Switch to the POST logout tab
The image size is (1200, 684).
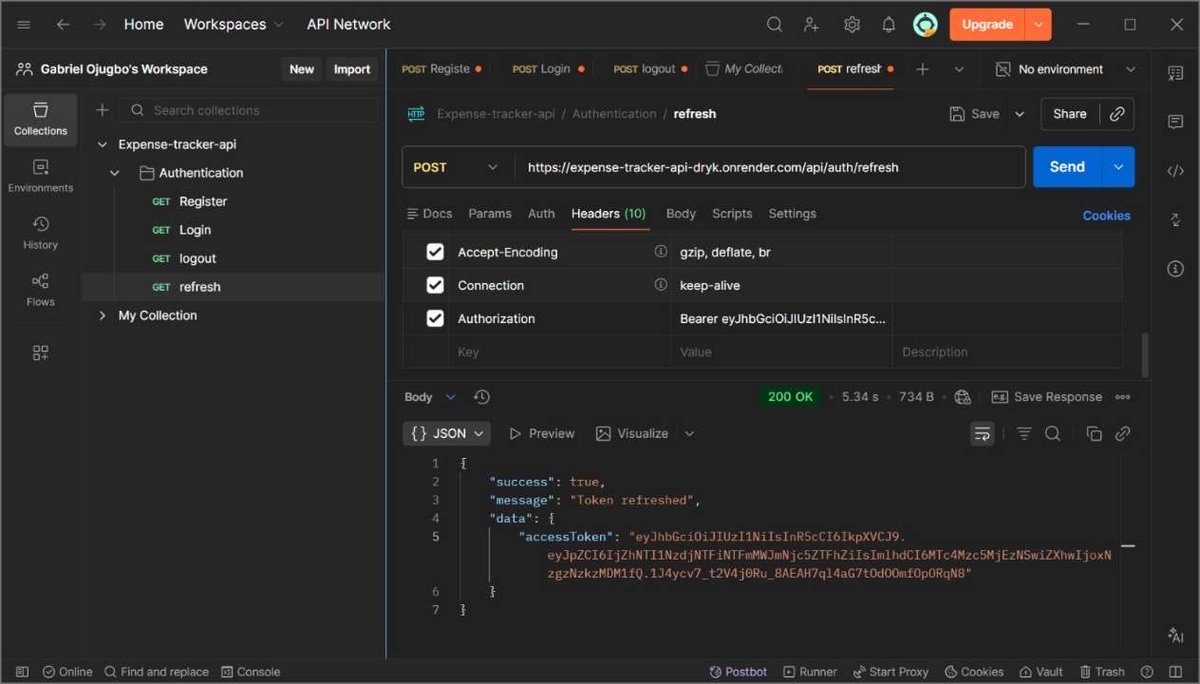[x=650, y=69]
